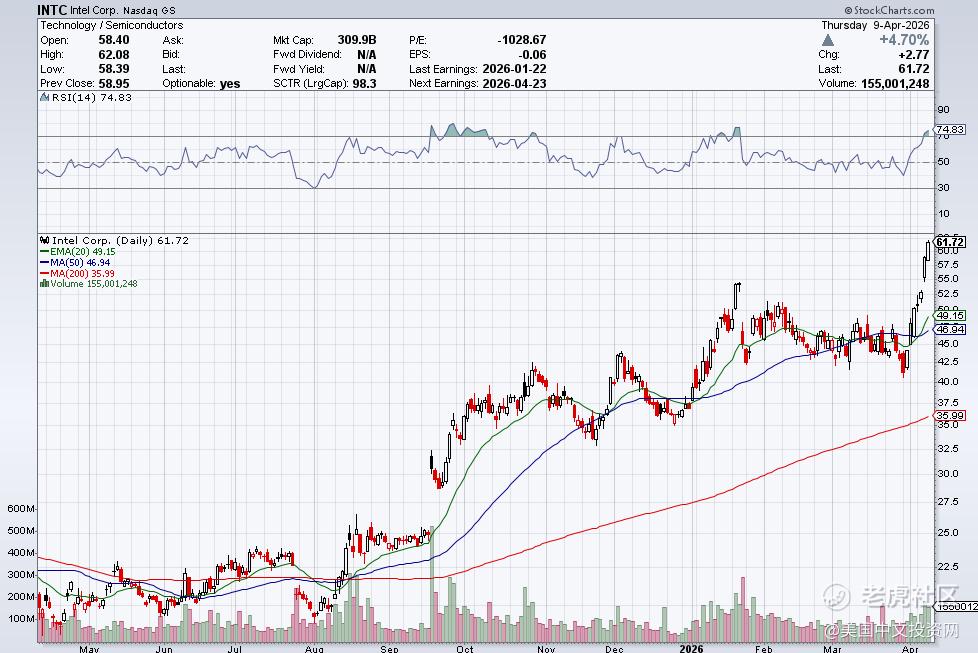This screenshot has height=653, width=978.
Task: Click the SCTR (LrgCap) value 98.3
Action: pos(364,83)
